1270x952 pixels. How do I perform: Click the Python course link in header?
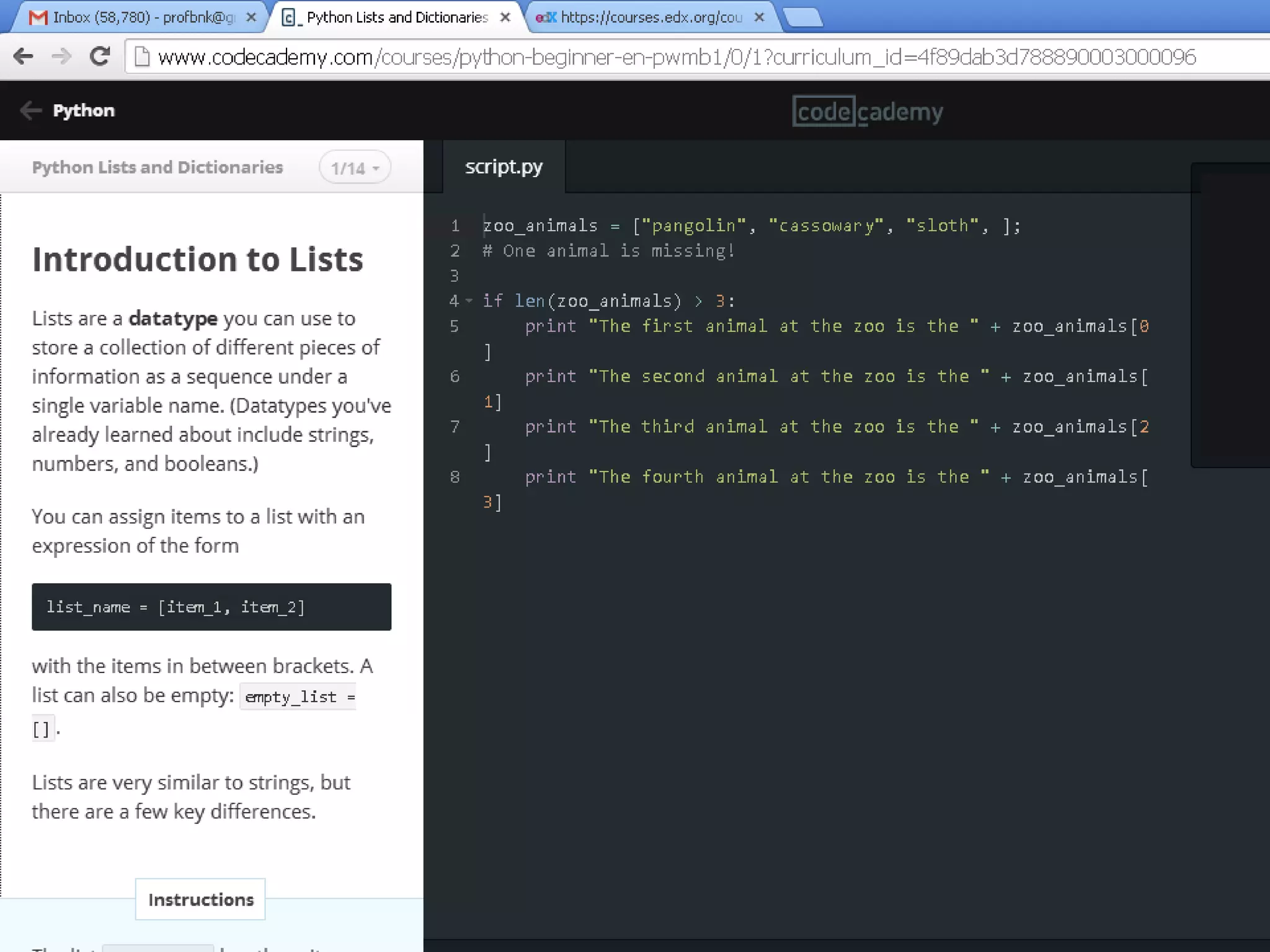84,110
